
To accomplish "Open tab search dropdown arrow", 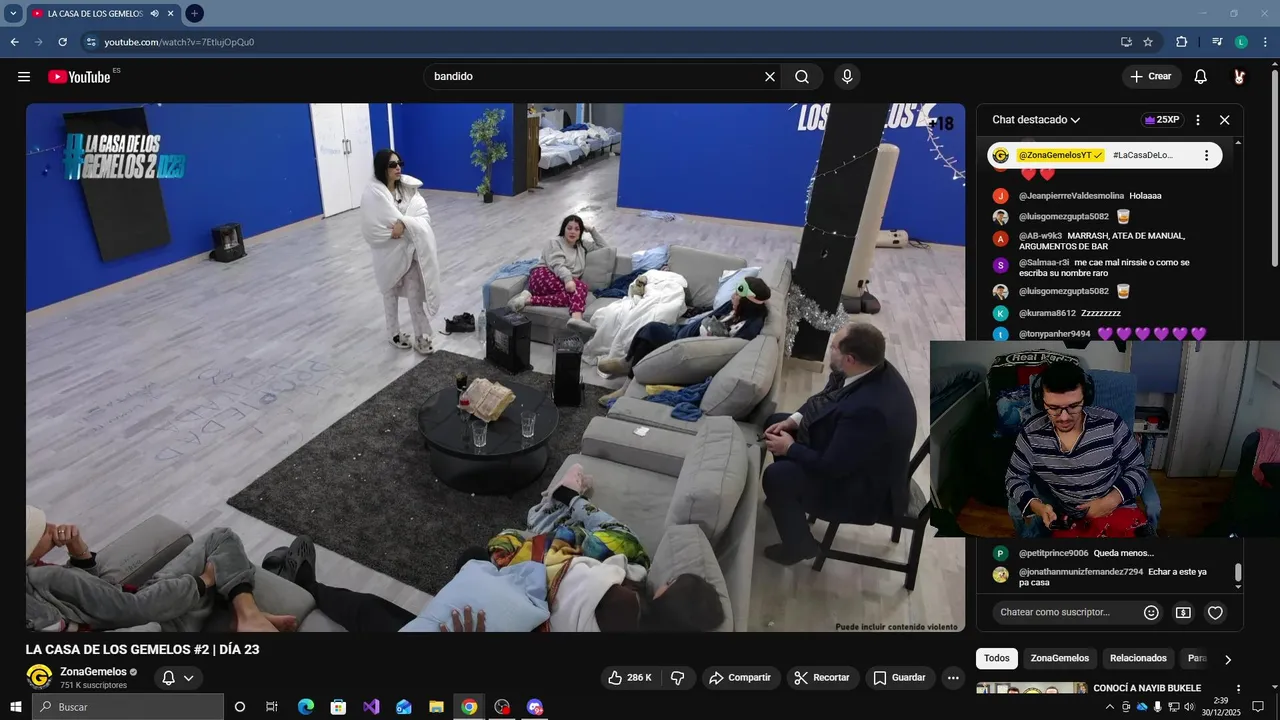I will pos(13,13).
